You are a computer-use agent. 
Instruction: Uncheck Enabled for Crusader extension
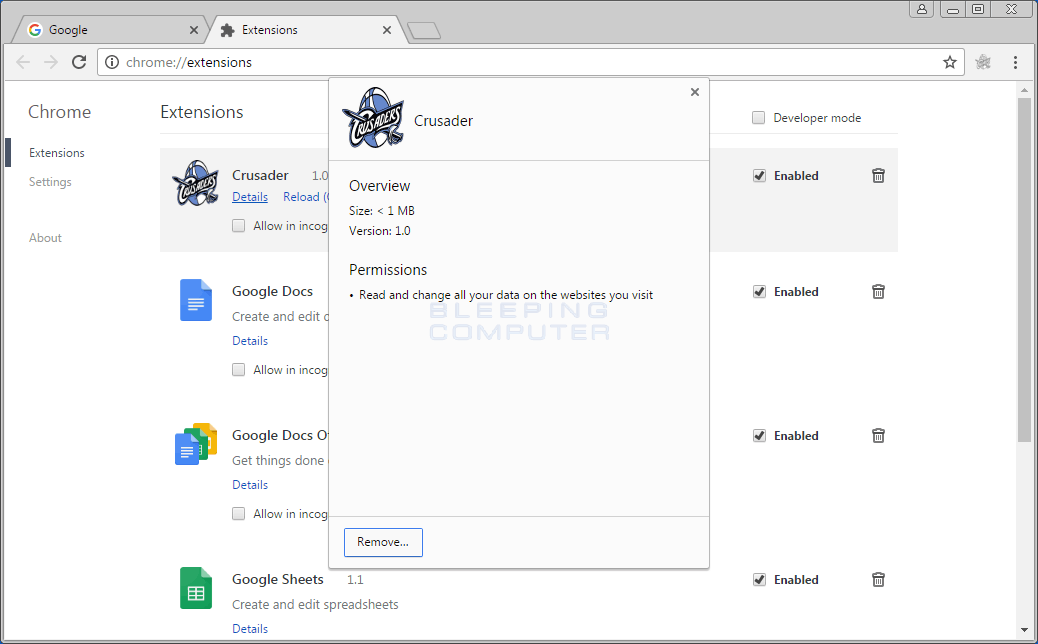point(759,175)
